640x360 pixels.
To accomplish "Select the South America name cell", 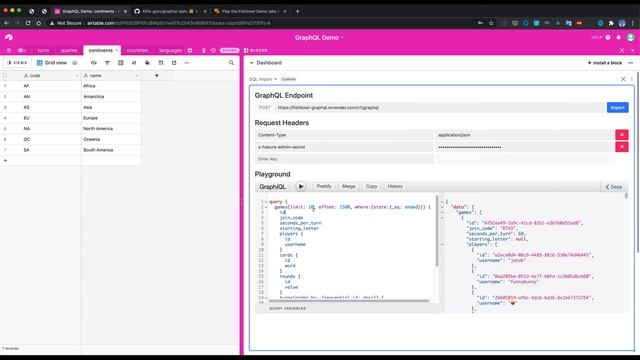I will [x=111, y=150].
